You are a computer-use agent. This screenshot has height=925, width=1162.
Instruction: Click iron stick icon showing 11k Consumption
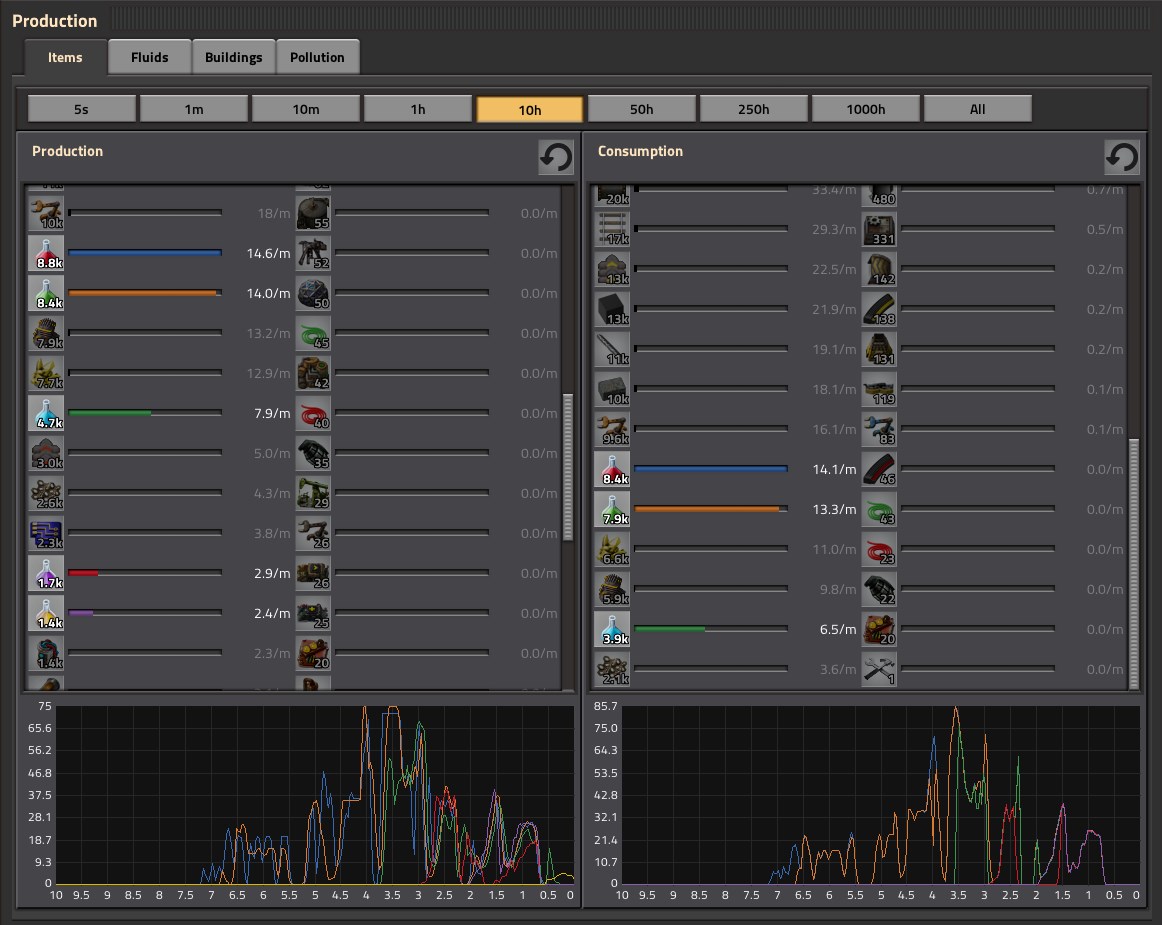pos(612,350)
